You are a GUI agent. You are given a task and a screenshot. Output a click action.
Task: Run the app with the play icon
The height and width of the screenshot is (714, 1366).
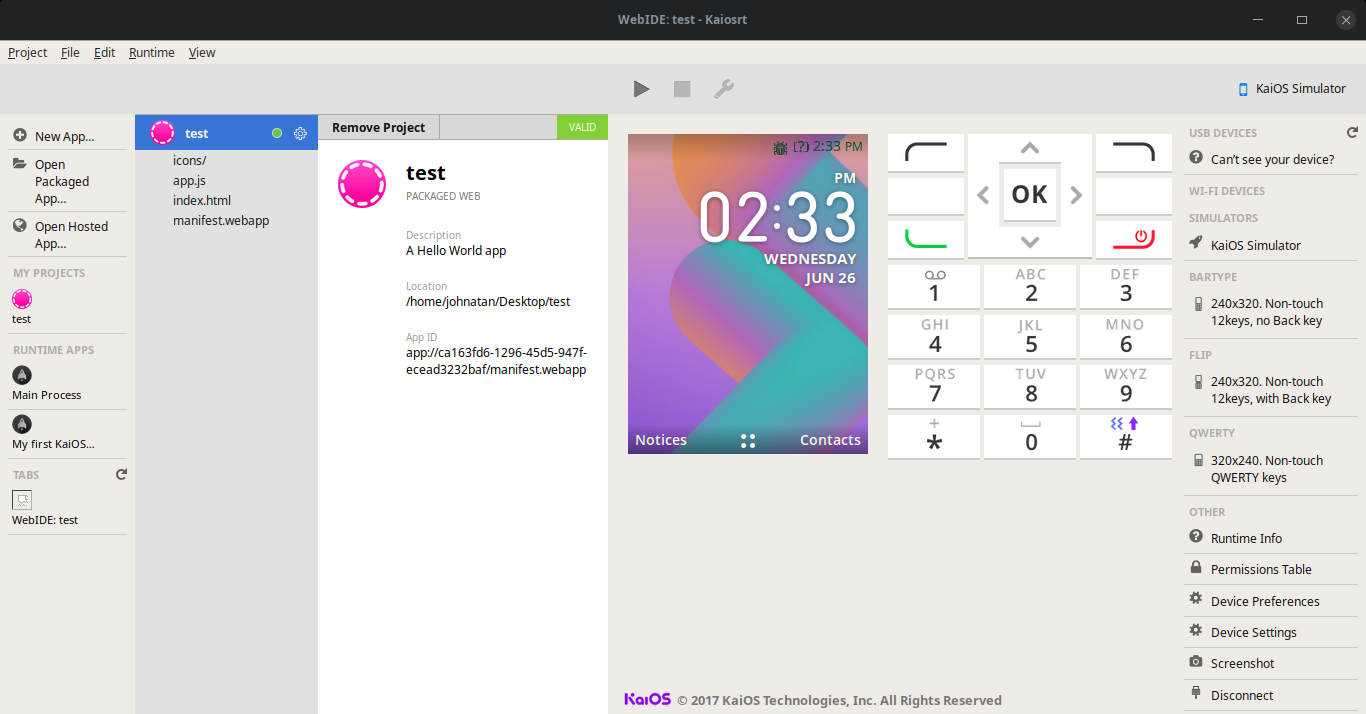641,89
